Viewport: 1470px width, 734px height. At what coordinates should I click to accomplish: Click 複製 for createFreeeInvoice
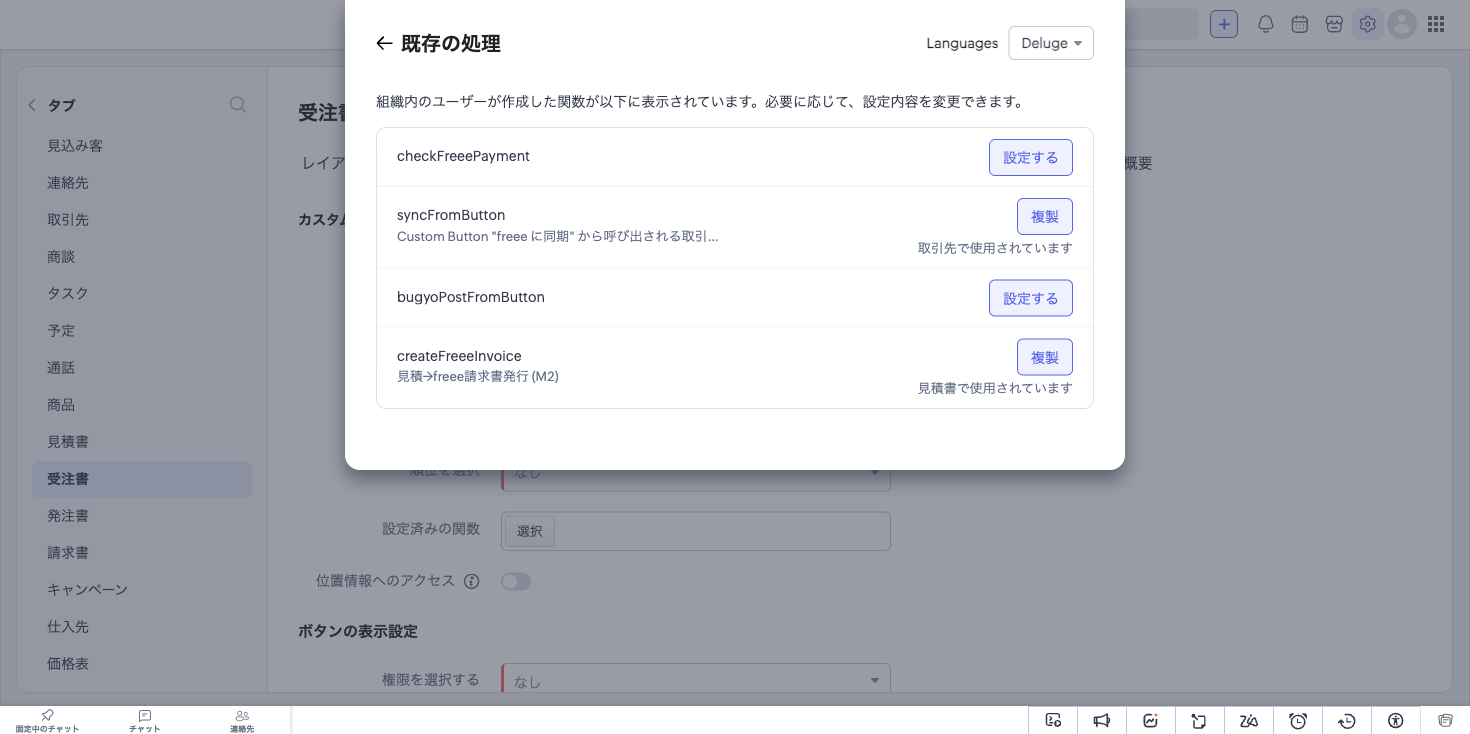pos(1045,357)
